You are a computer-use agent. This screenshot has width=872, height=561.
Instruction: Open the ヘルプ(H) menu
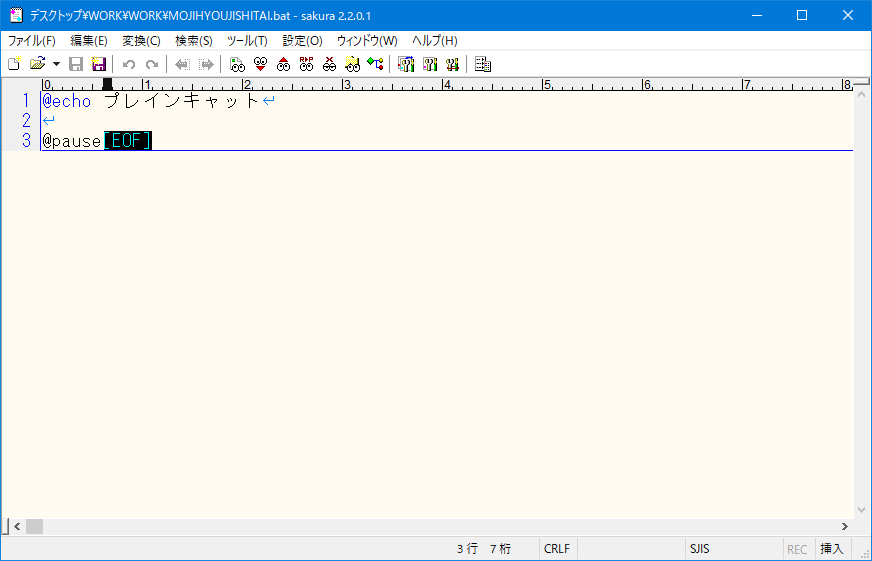(435, 41)
